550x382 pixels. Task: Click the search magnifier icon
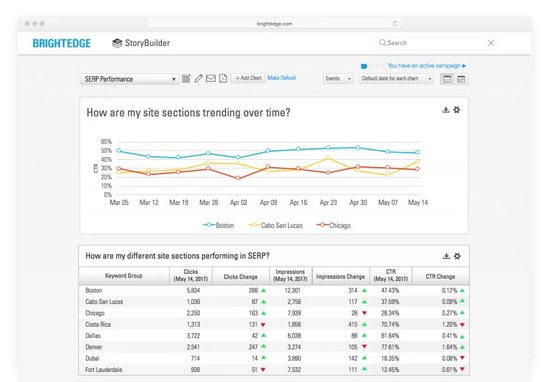pos(382,43)
